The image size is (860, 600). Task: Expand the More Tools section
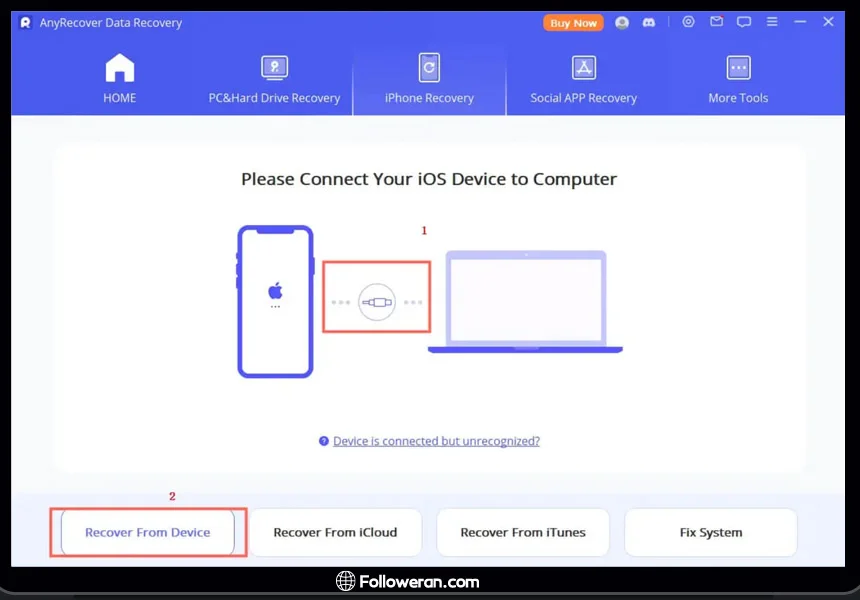pos(738,80)
